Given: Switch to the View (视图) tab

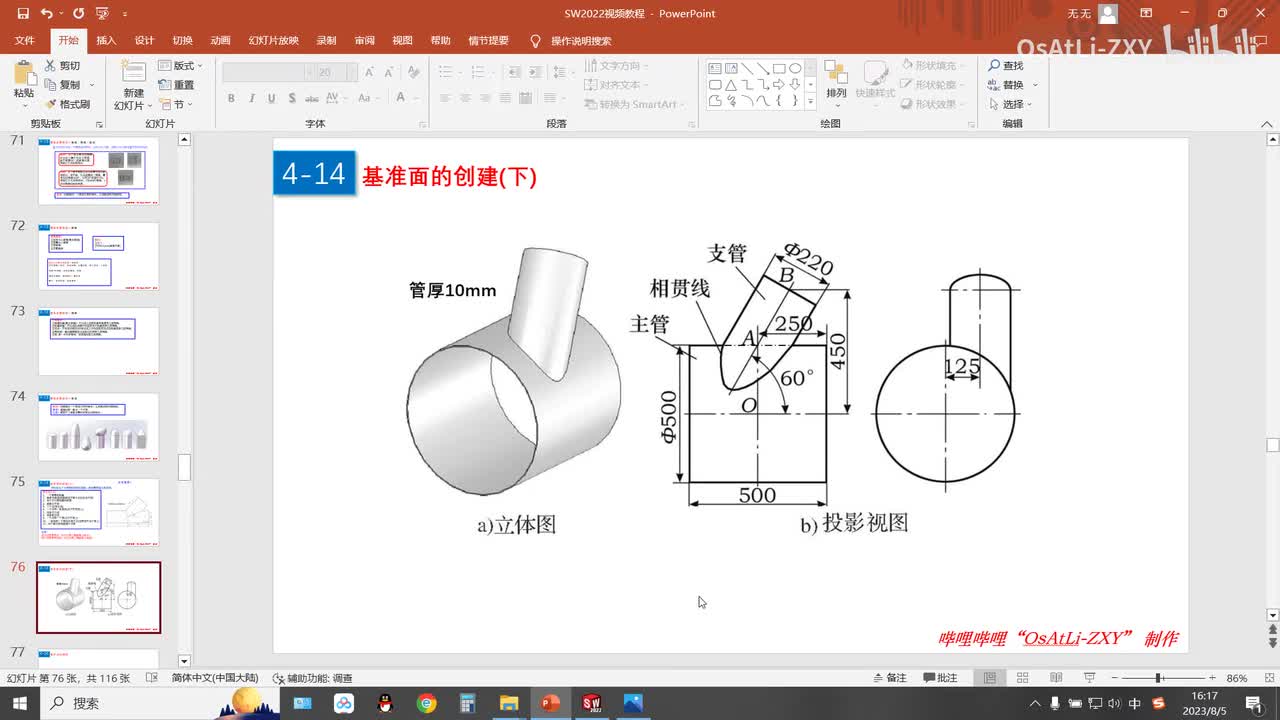Looking at the screenshot, I should click(402, 41).
